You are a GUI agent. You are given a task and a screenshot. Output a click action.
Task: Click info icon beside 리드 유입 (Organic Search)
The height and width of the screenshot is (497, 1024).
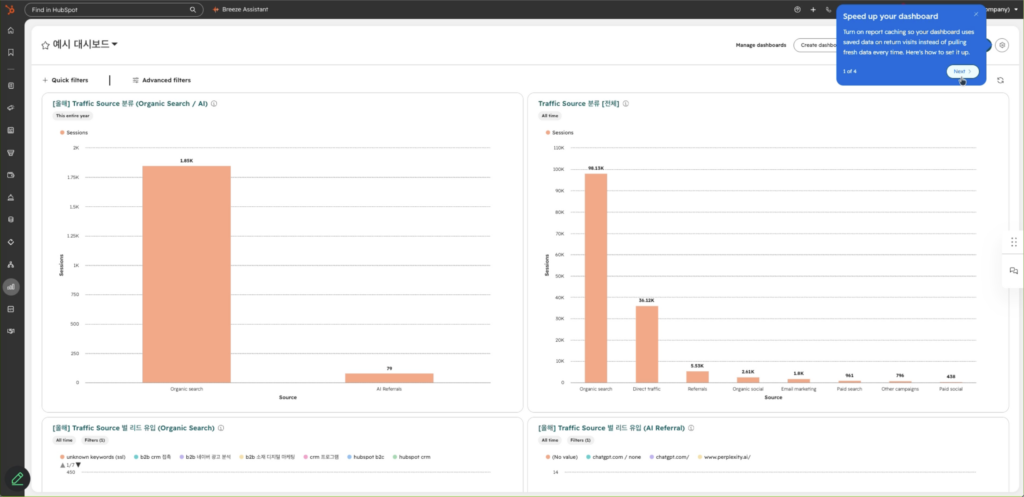pyautogui.click(x=221, y=428)
